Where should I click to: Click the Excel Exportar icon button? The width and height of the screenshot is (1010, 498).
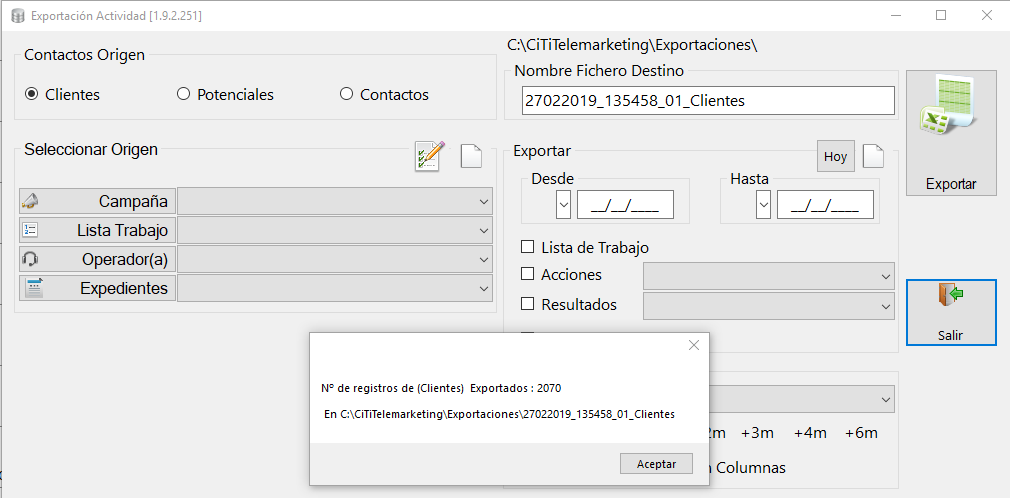(951, 132)
